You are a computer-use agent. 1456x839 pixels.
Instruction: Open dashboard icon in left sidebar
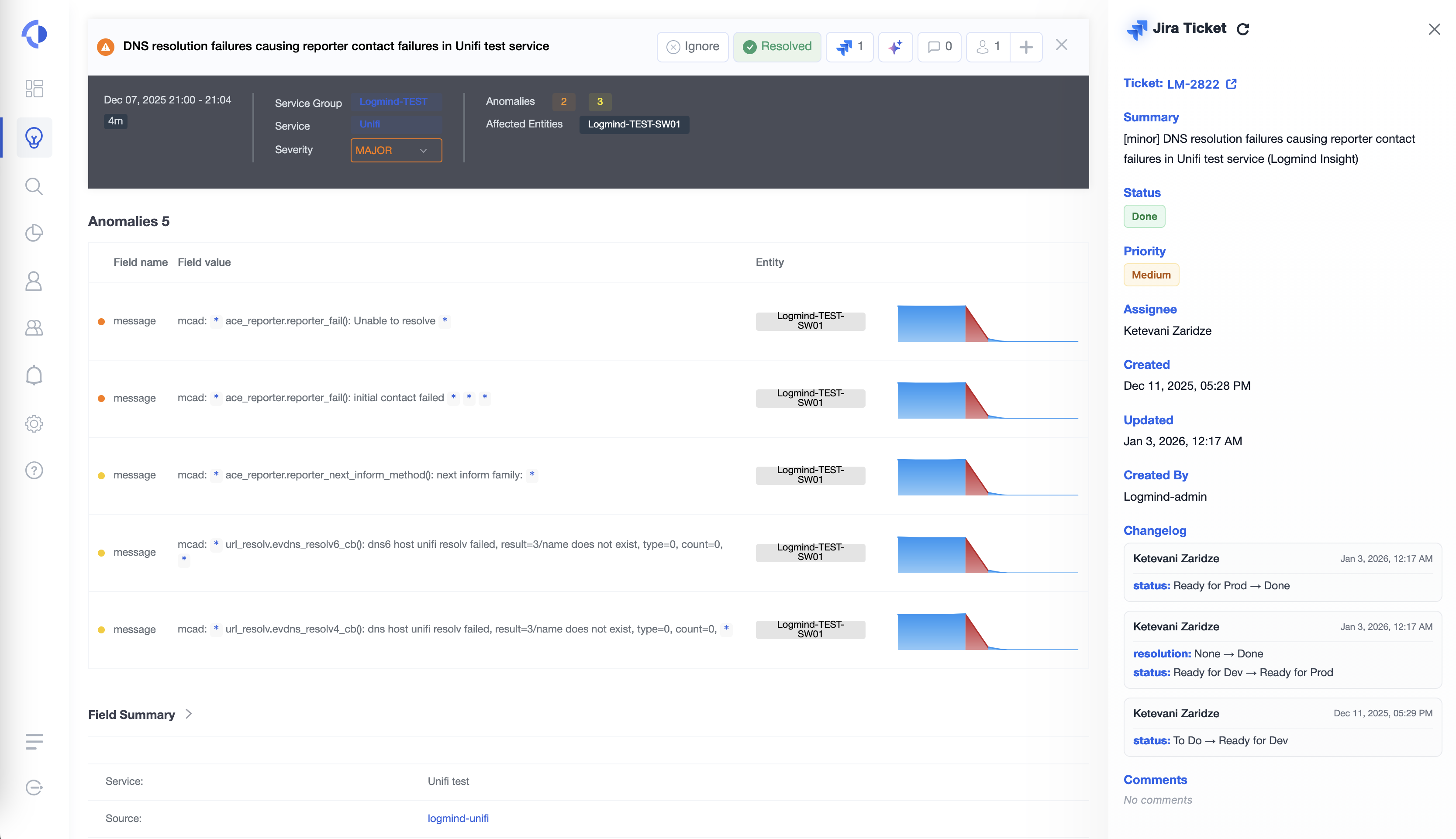tap(34, 88)
